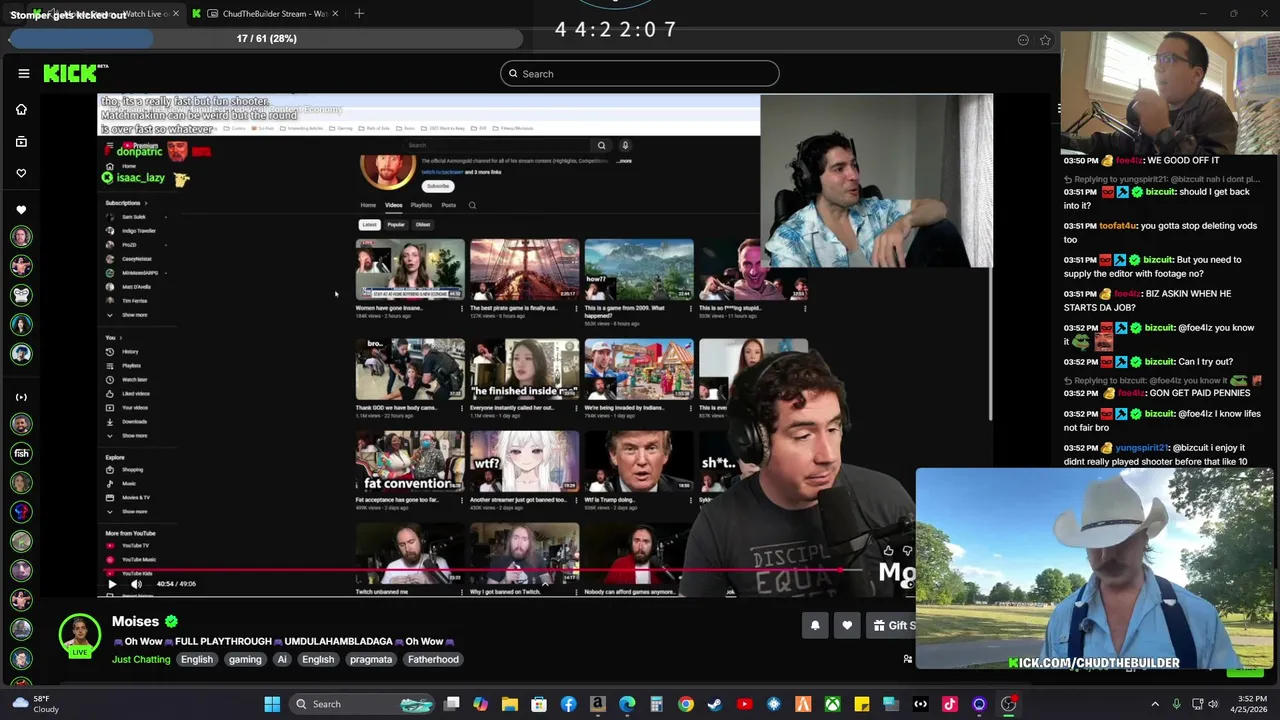Seek on the red video progress bar
Image resolution: width=1280 pixels, height=720 pixels.
coord(478,571)
